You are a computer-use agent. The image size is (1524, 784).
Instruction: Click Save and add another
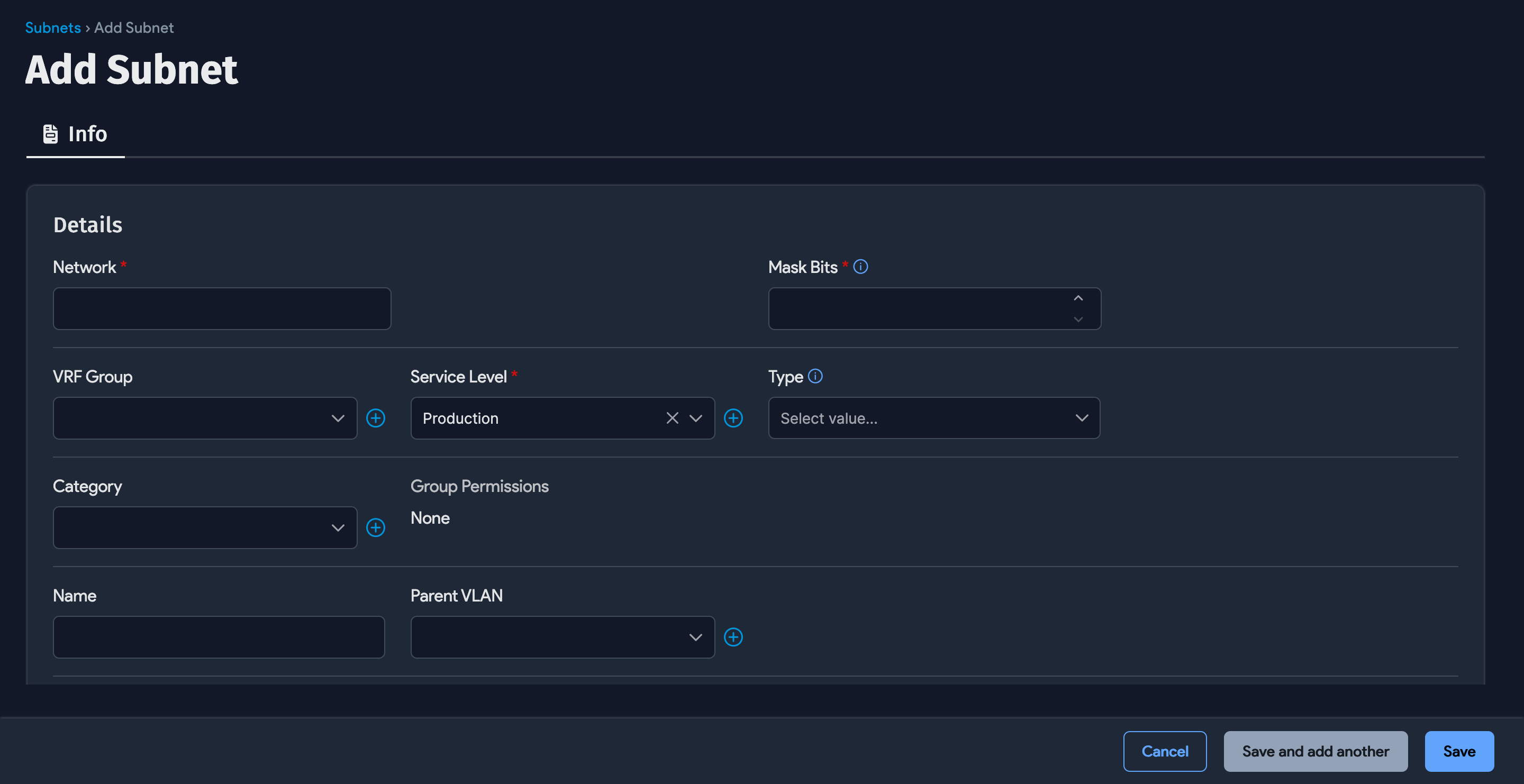pos(1315,751)
